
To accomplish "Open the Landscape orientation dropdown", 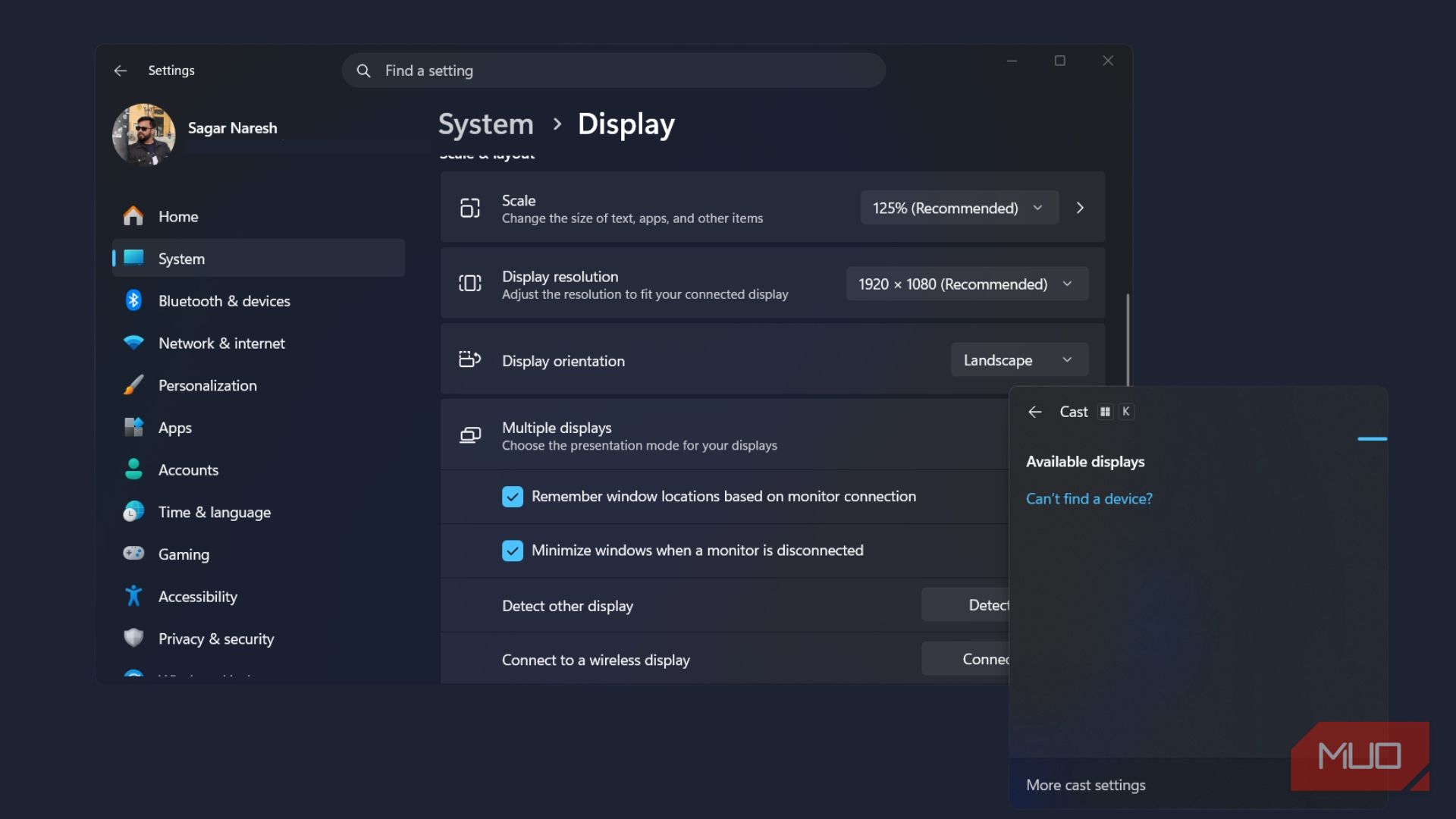I will [1019, 359].
